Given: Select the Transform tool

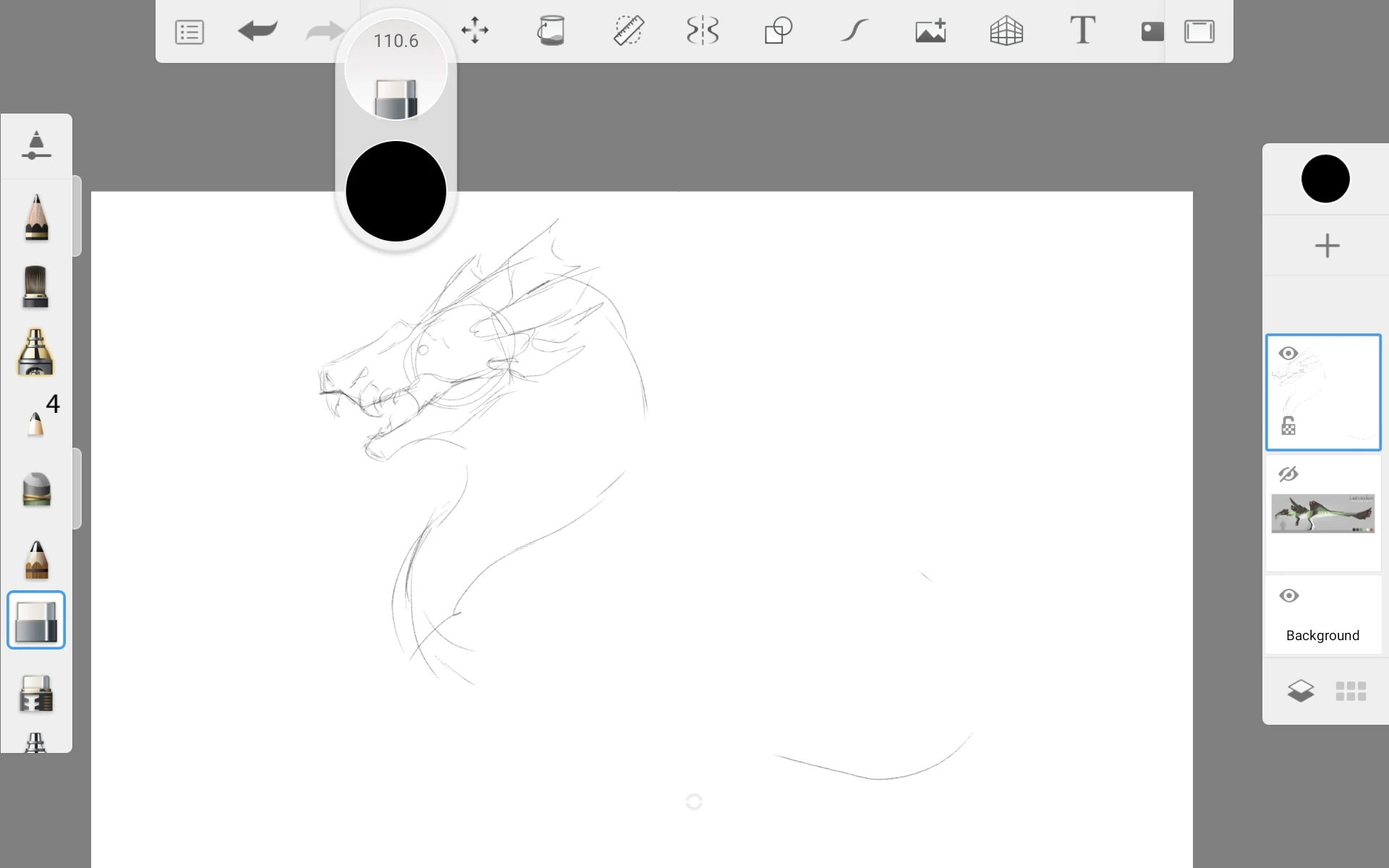Looking at the screenshot, I should (475, 31).
